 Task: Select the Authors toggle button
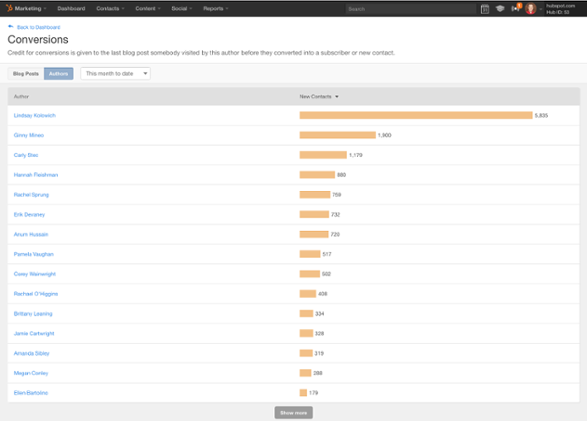[58, 74]
